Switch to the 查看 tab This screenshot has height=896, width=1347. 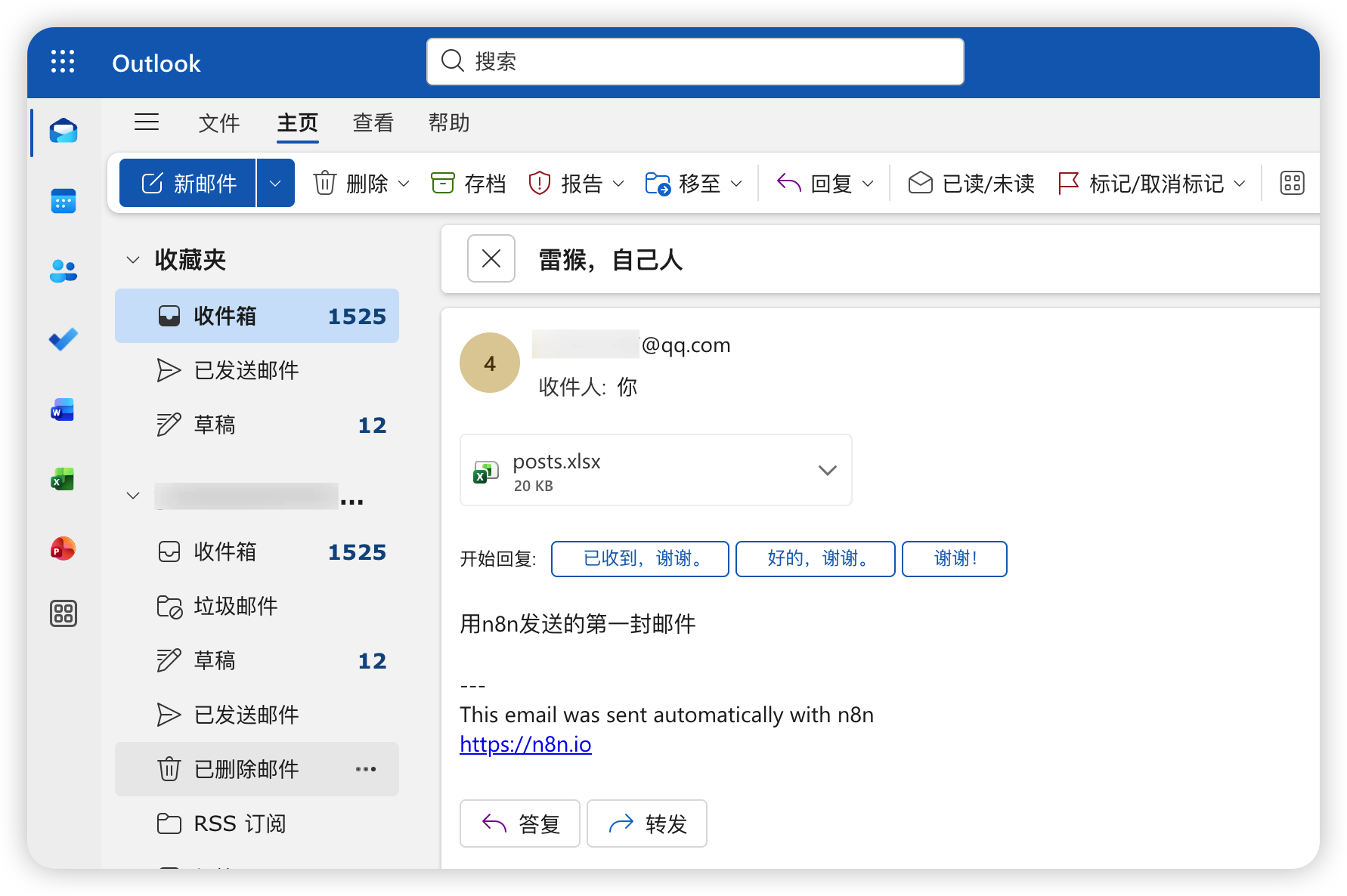click(373, 122)
